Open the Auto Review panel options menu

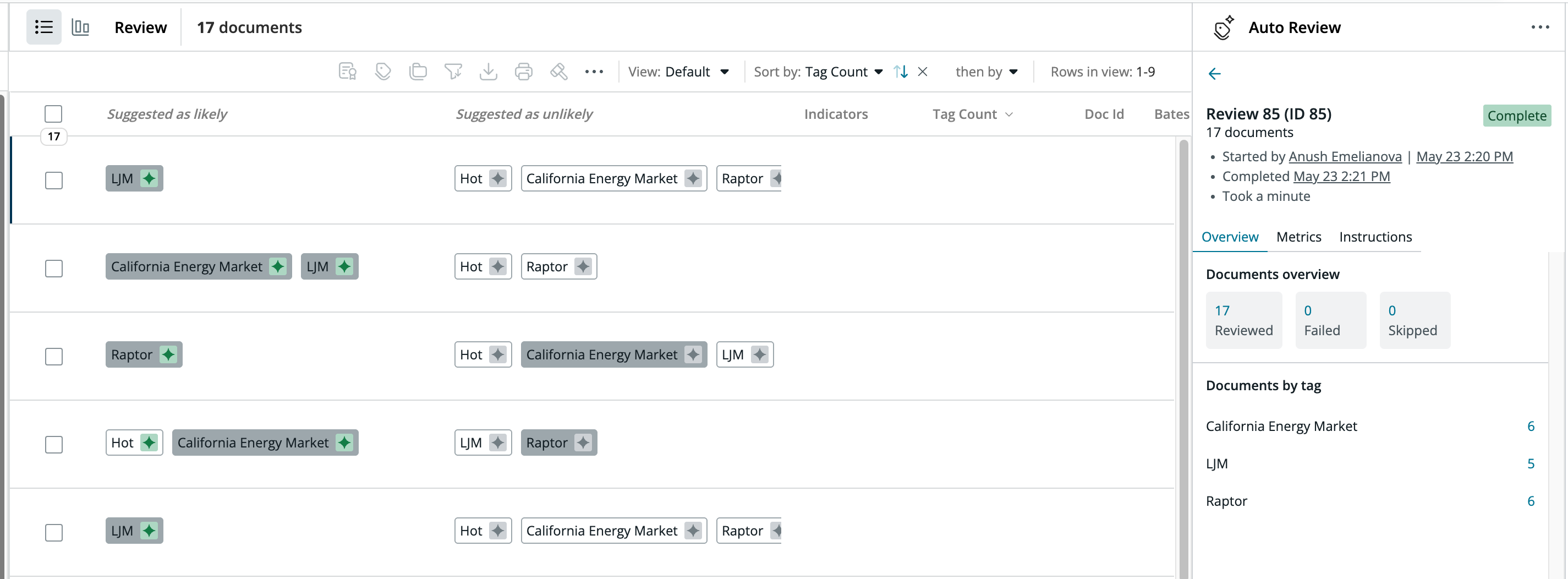1540,28
